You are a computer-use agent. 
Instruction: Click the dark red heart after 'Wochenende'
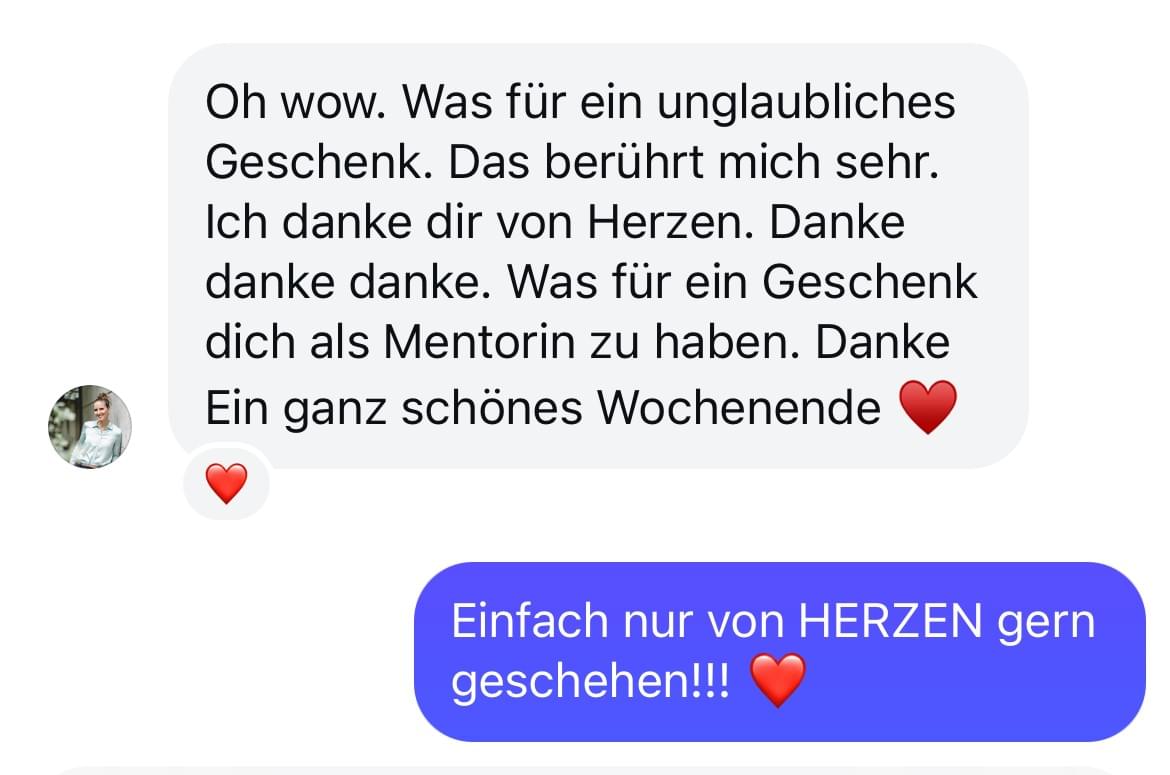pyautogui.click(x=927, y=407)
